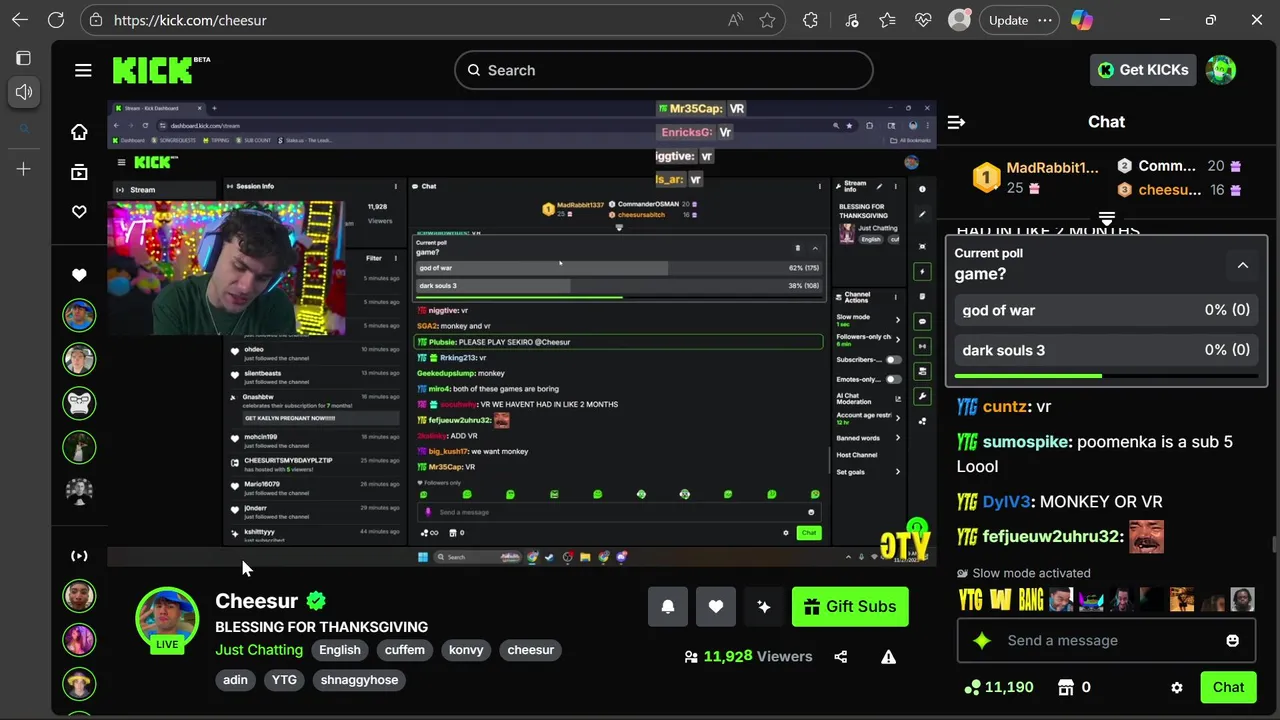Screen dimensions: 1280x720
Task: Click the Gift Subs button
Action: [x=850, y=606]
